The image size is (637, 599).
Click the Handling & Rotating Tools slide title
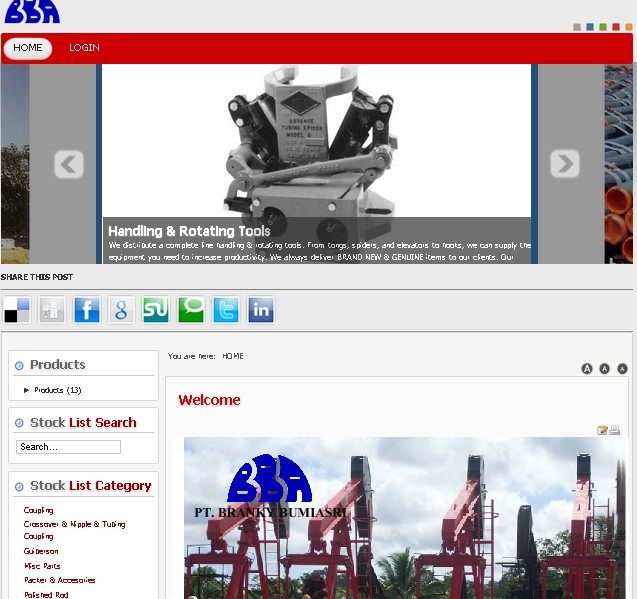click(189, 231)
